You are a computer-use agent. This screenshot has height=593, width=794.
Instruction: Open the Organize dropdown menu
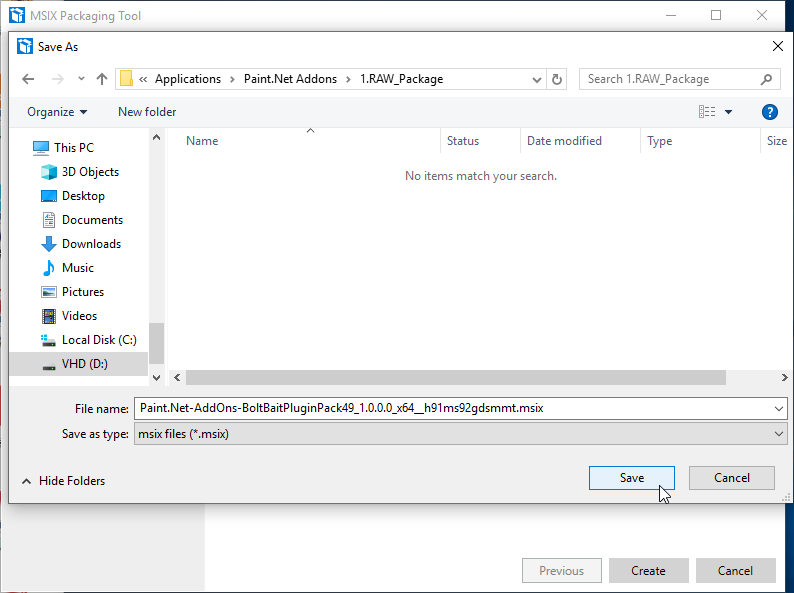(57, 112)
